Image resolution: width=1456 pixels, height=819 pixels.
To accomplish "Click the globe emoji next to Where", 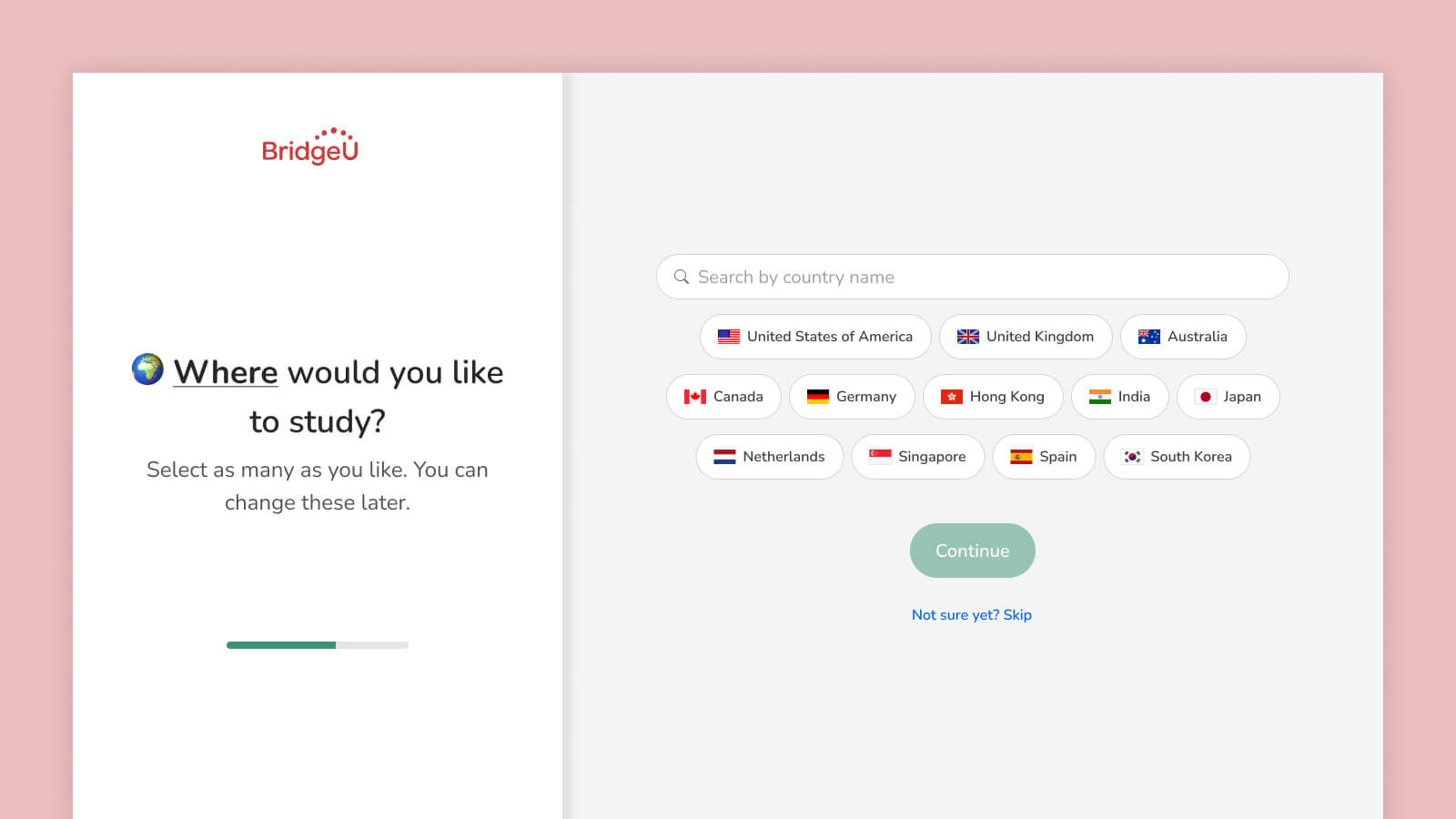I will pyautogui.click(x=146, y=370).
